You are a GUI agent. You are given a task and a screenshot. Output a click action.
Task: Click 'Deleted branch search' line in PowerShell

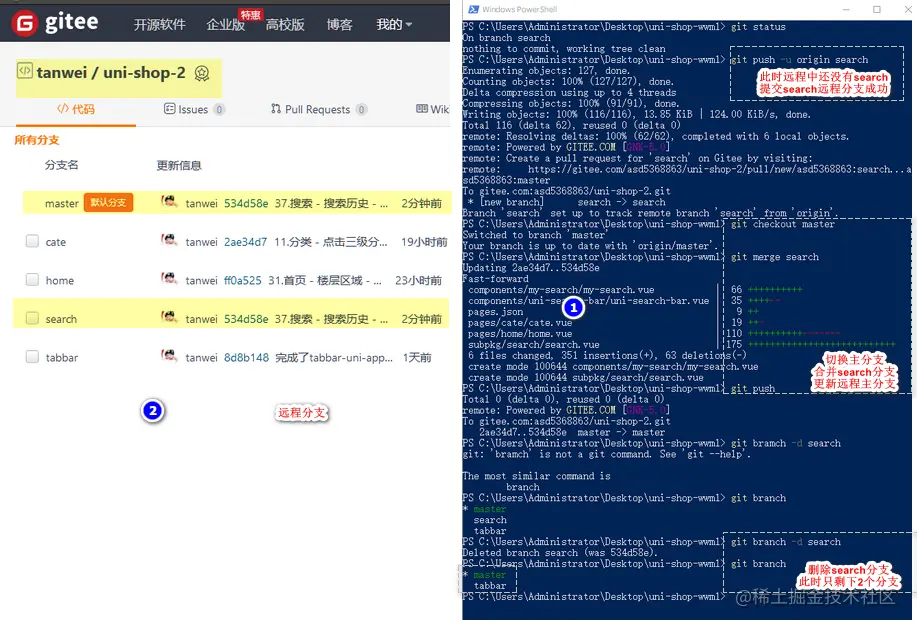560,553
